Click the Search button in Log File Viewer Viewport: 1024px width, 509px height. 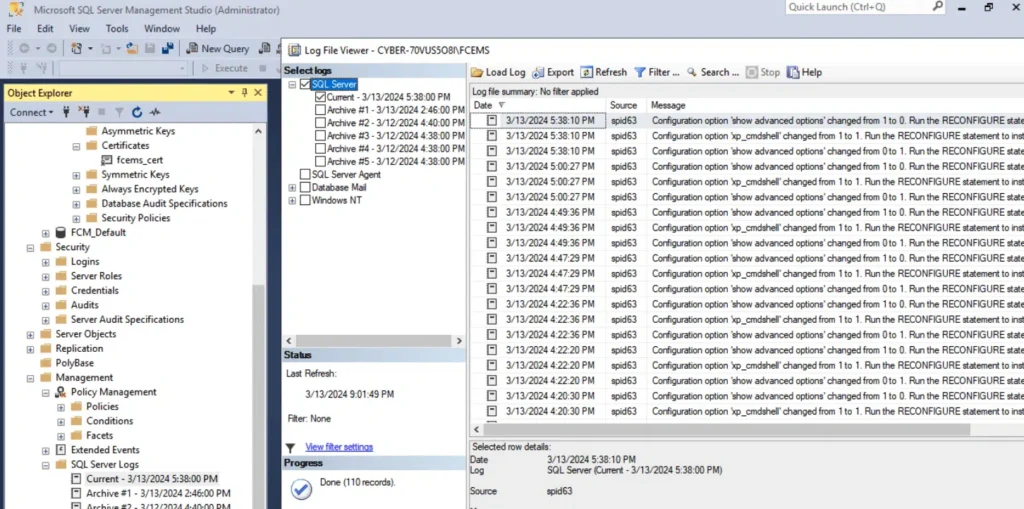(712, 73)
